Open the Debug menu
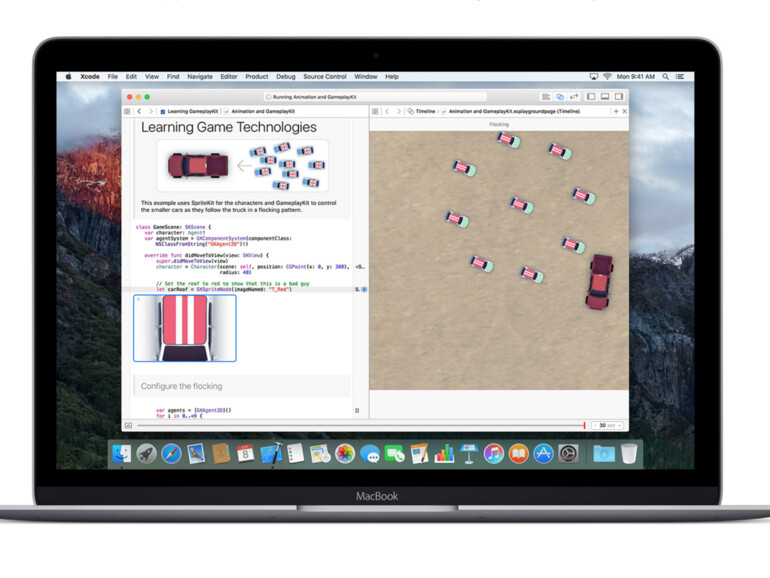The image size is (770, 578). point(286,77)
